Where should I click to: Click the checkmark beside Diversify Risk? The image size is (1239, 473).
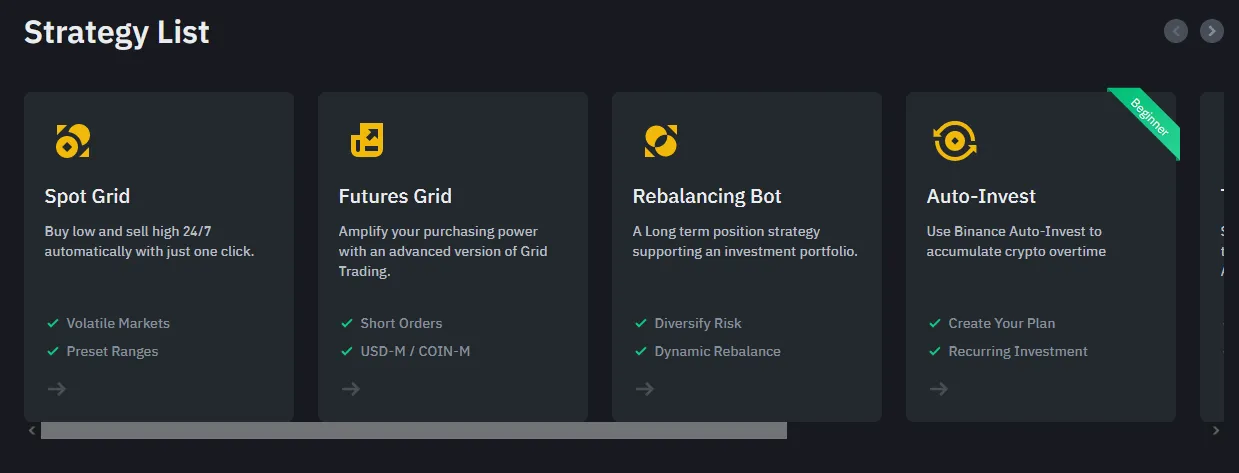tap(641, 323)
